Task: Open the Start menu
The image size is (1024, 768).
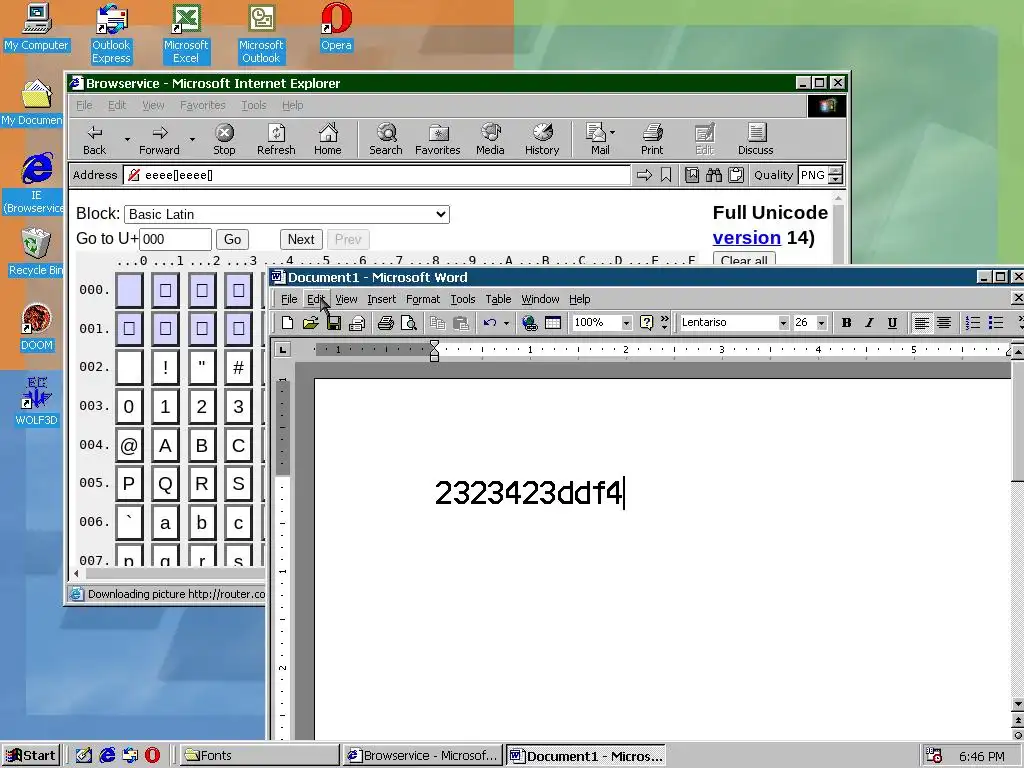Action: (x=31, y=756)
